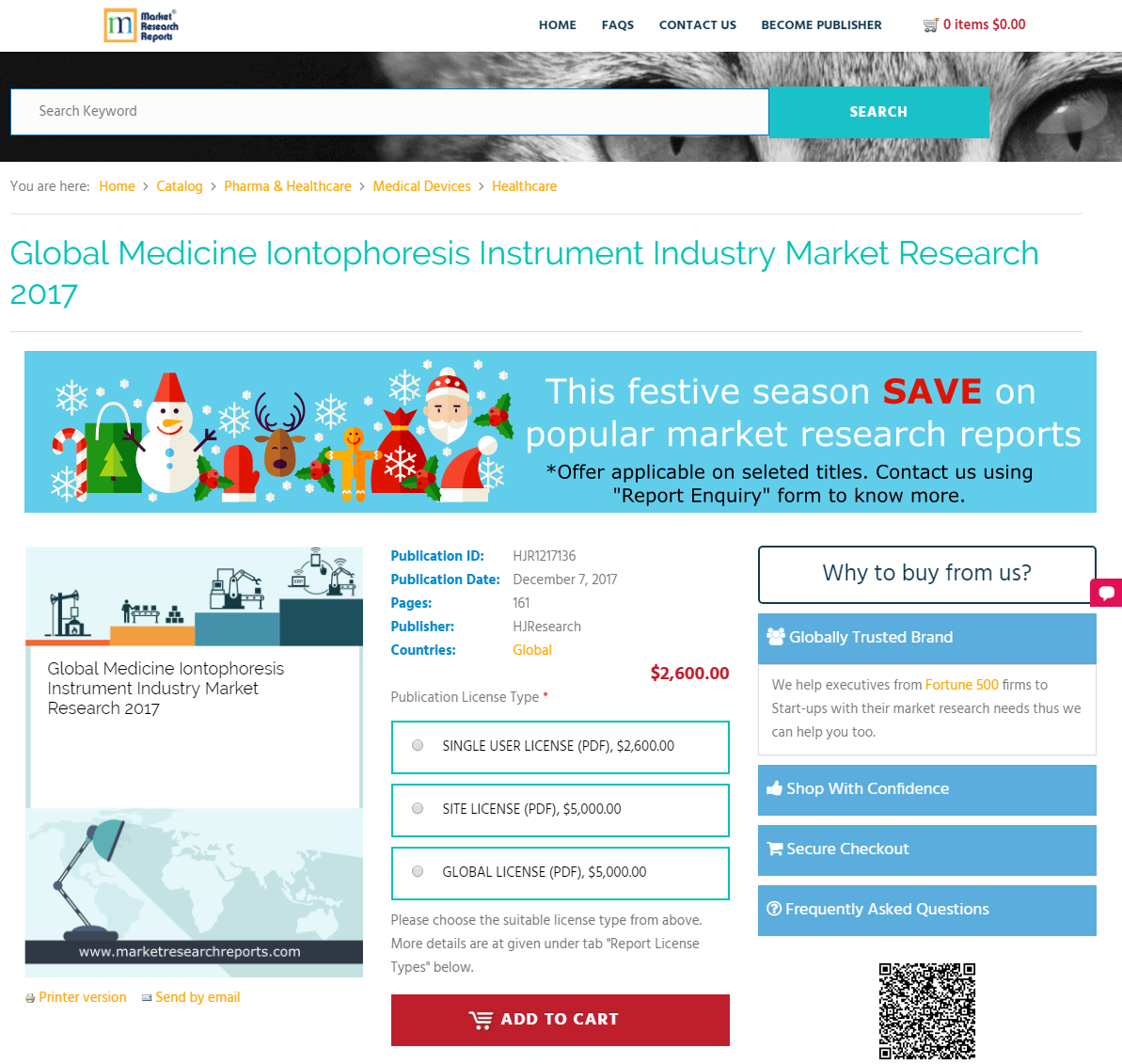This screenshot has width=1122, height=1064.
Task: Click the cart icon on Secure Checkout
Action: tap(775, 849)
